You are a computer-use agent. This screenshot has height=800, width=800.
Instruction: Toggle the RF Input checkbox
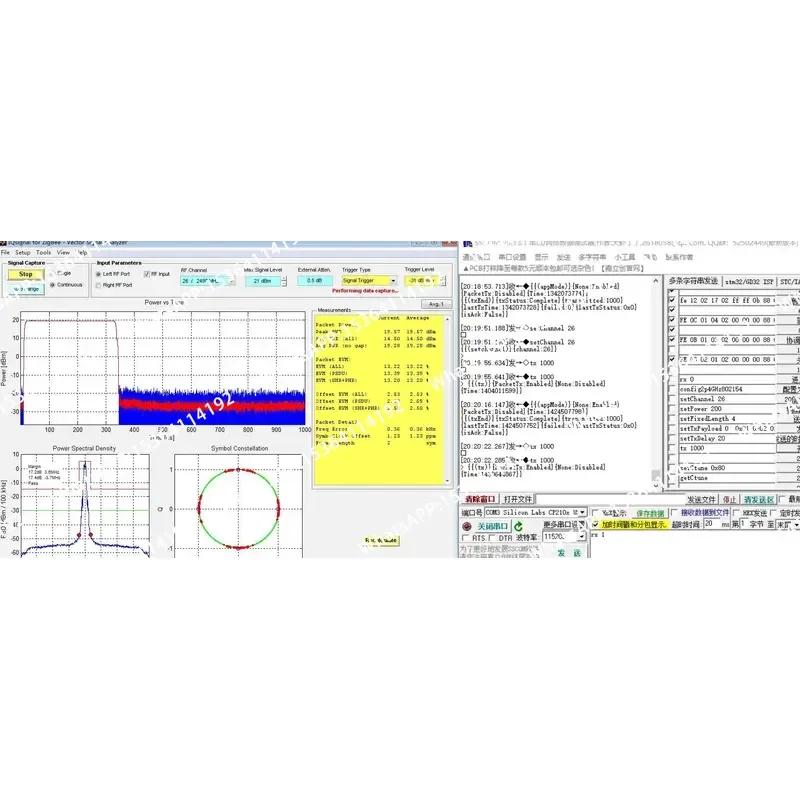146,274
